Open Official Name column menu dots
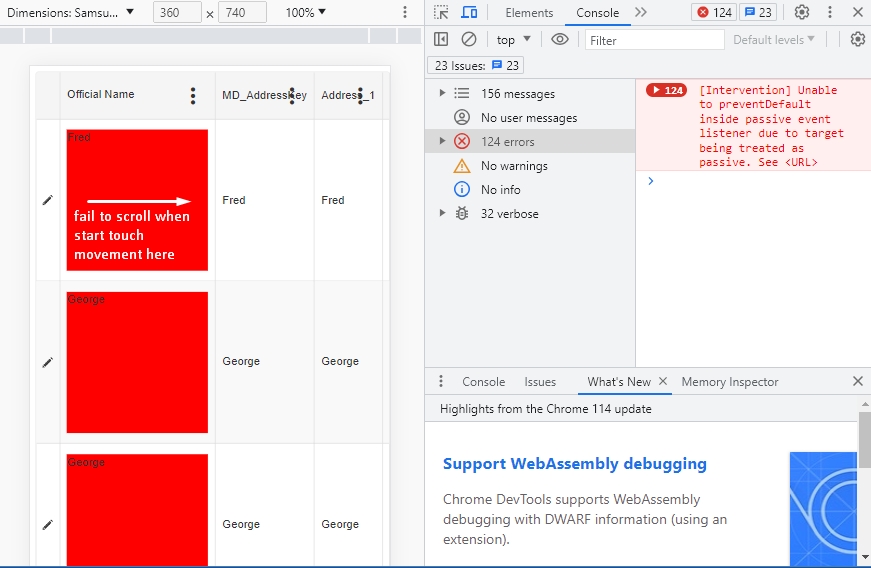This screenshot has height=568, width=871. [x=193, y=95]
